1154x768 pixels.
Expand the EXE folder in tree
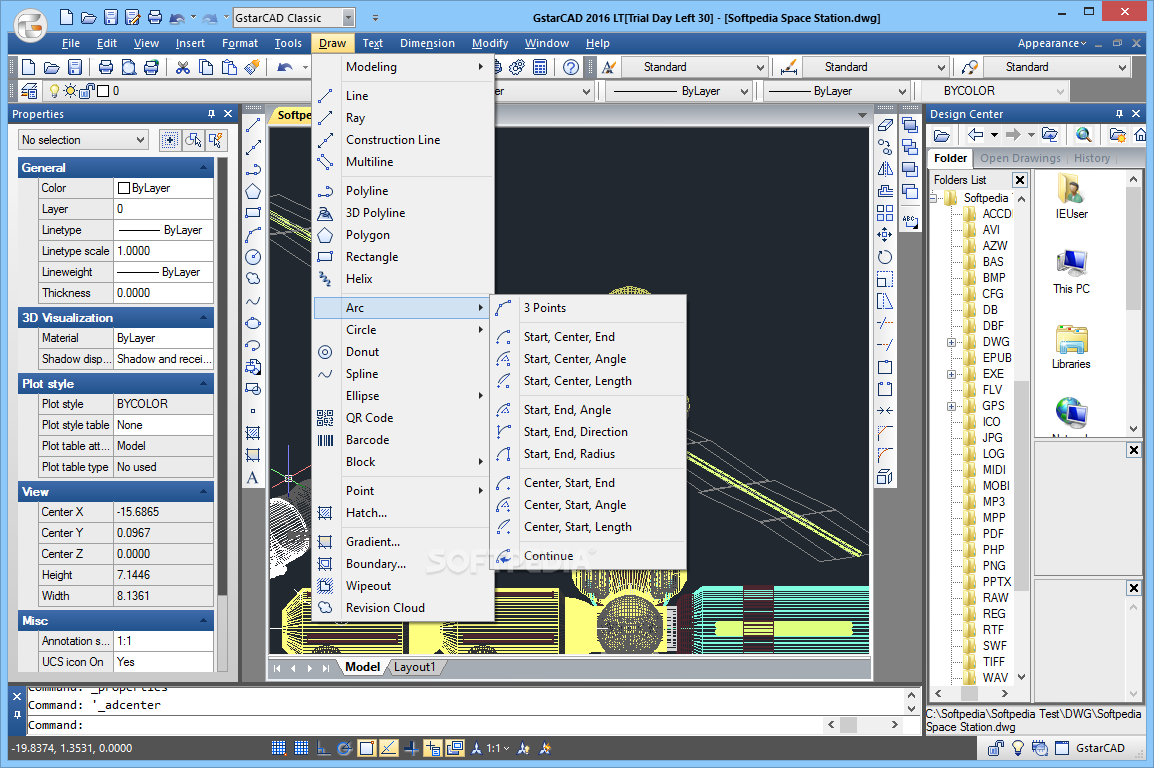(951, 374)
